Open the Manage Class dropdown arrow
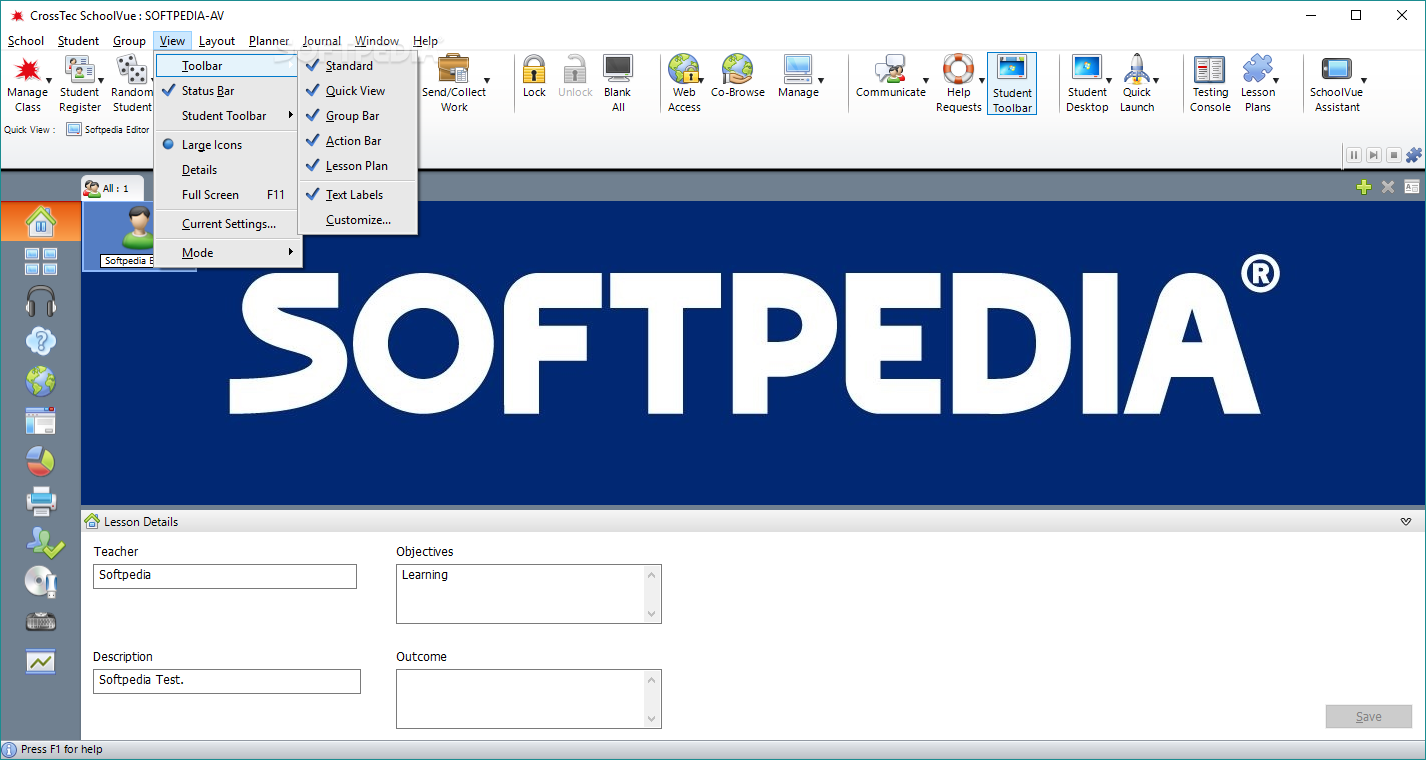The height and width of the screenshot is (760, 1426). pyautogui.click(x=50, y=81)
